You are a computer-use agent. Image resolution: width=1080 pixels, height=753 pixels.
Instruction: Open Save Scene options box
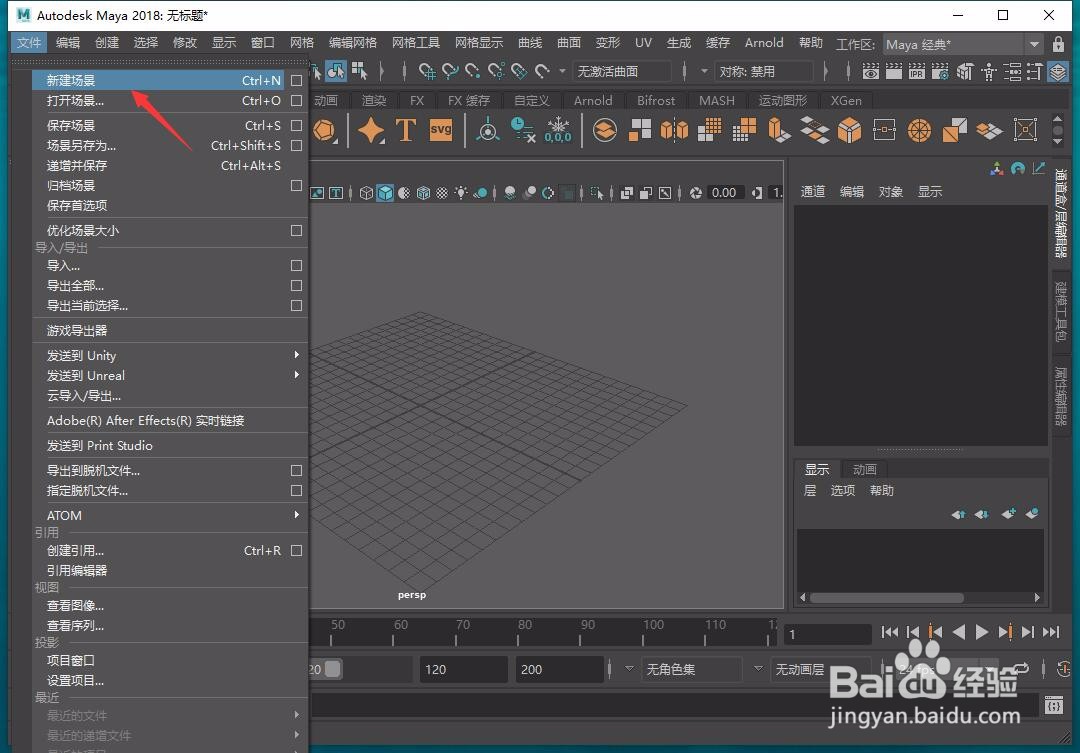(x=296, y=125)
